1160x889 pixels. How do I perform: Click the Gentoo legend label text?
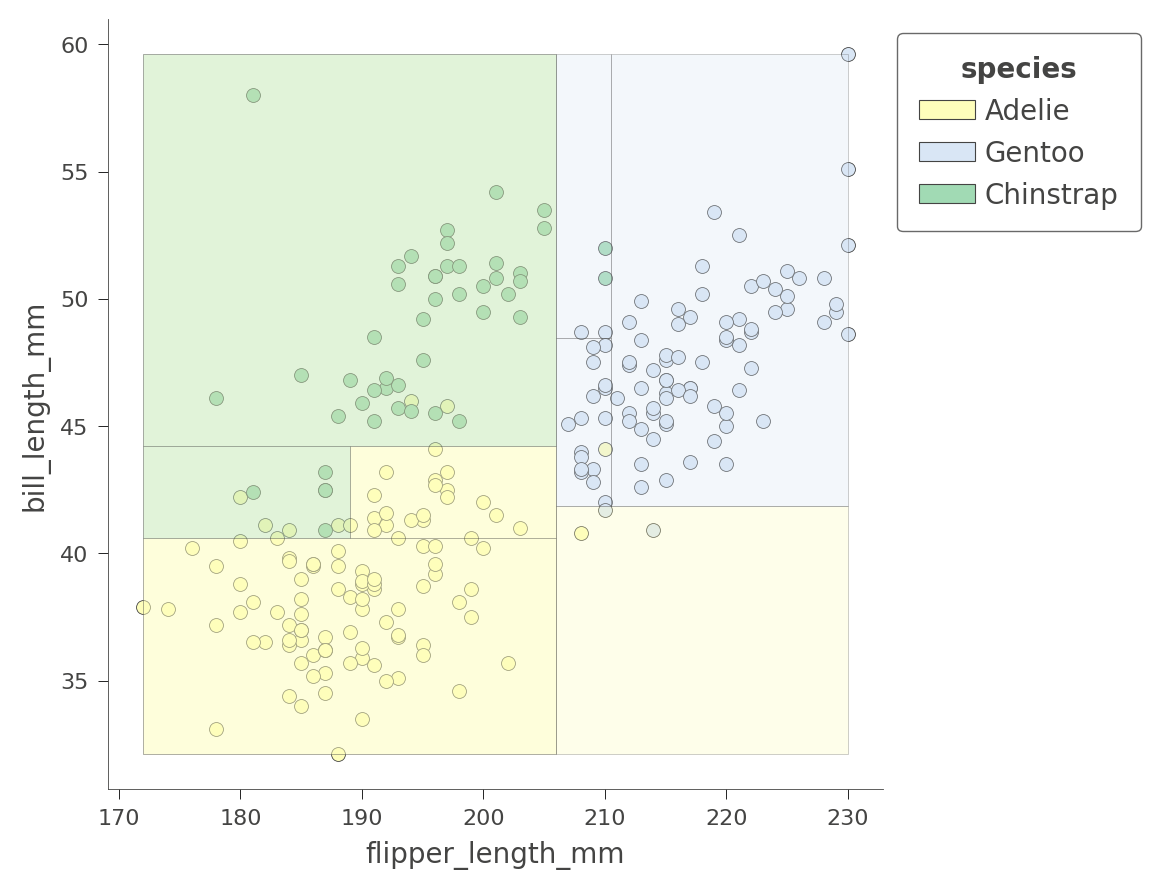(x=1034, y=153)
